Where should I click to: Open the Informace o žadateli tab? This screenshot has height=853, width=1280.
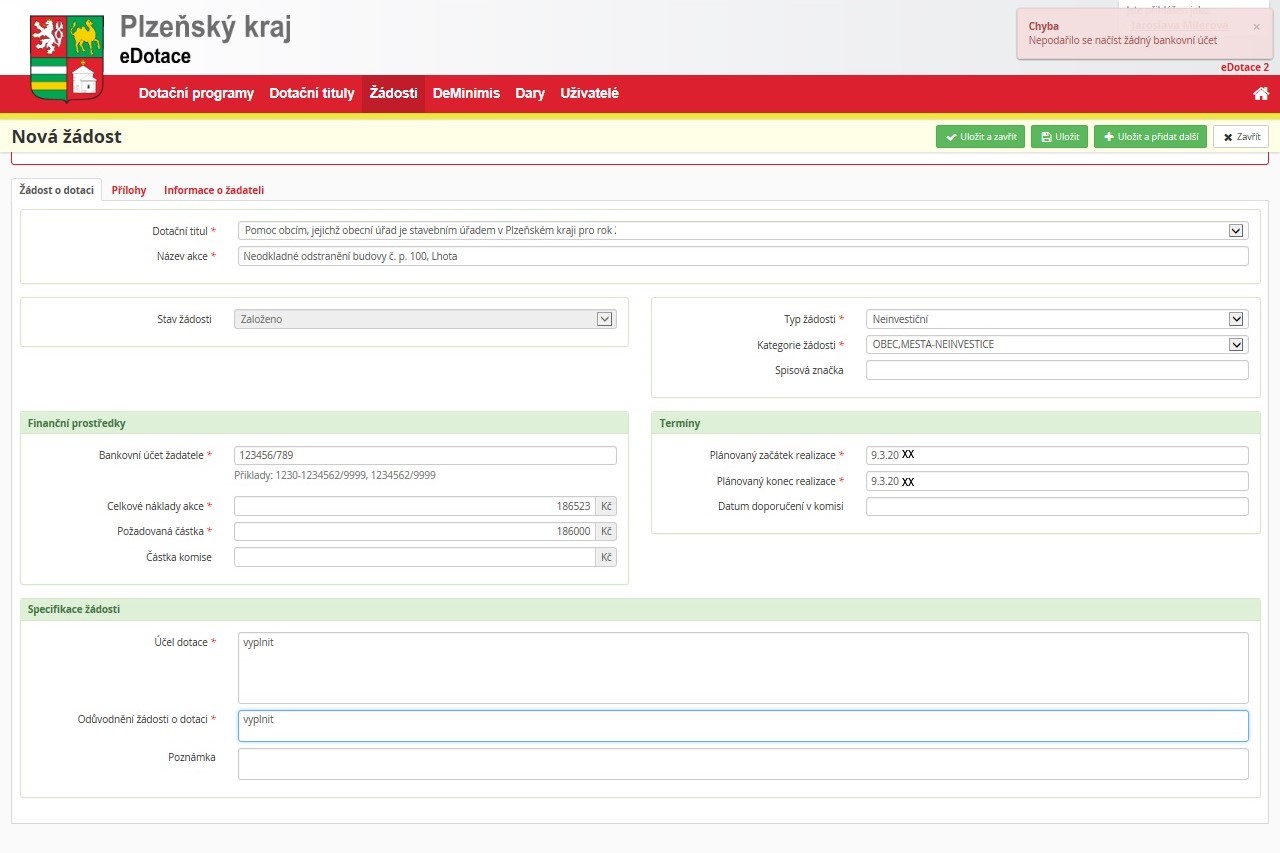click(x=214, y=190)
